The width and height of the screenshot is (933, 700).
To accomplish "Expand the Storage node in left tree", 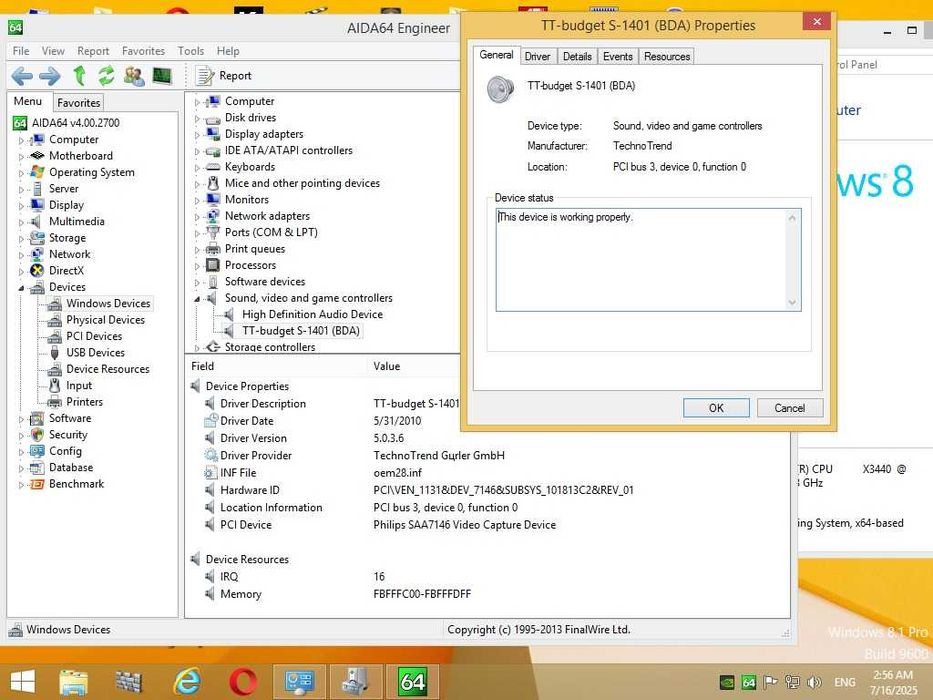I will [x=21, y=239].
